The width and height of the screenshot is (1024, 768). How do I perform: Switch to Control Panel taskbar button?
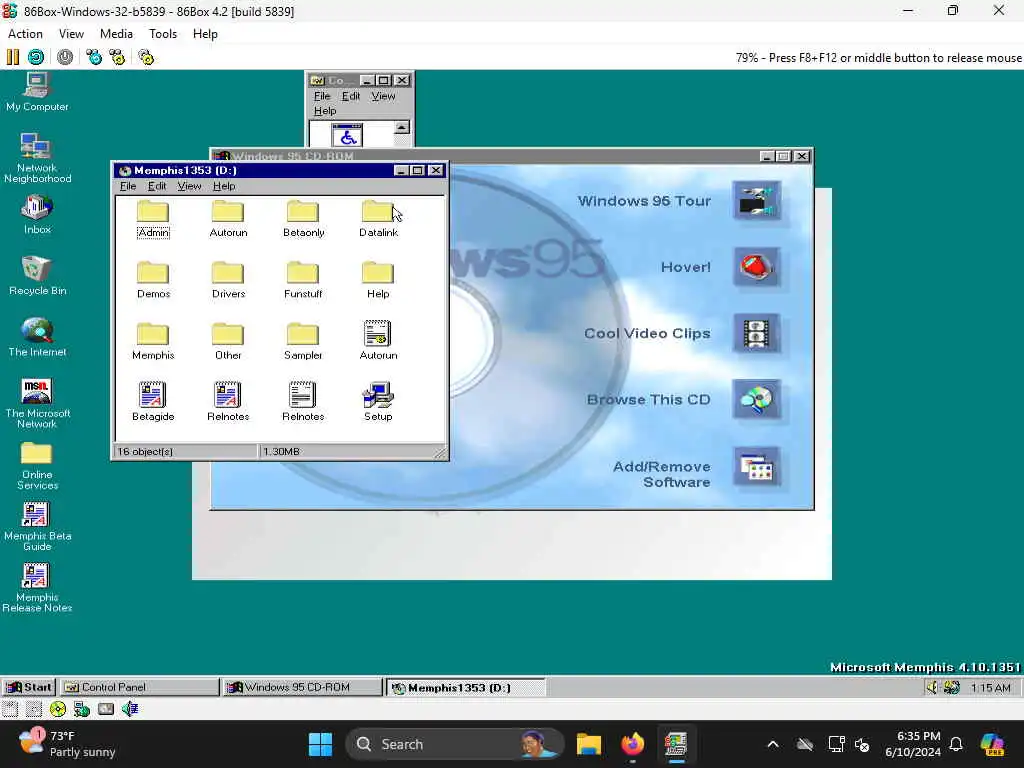pos(140,687)
